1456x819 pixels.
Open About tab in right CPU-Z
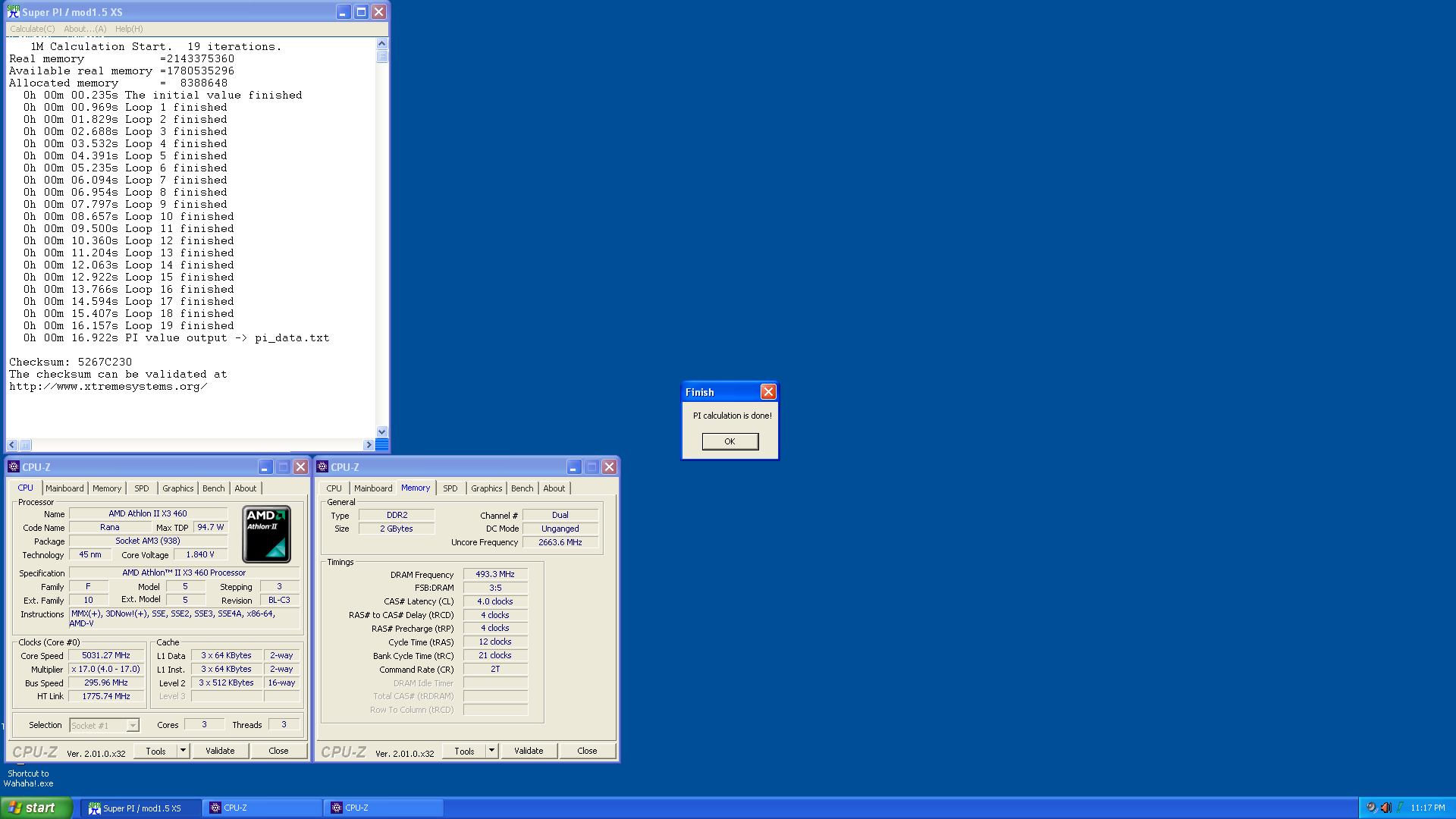[554, 488]
